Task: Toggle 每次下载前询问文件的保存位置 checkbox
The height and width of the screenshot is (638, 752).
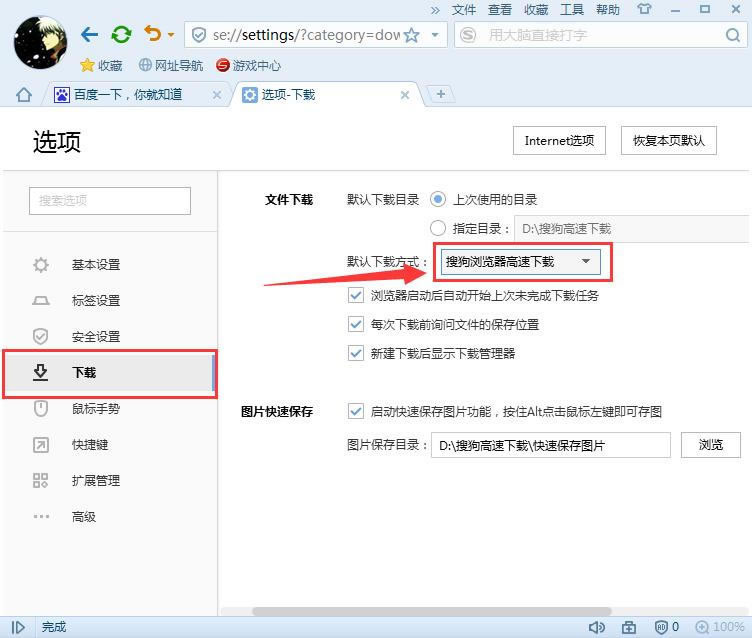Action: (355, 325)
